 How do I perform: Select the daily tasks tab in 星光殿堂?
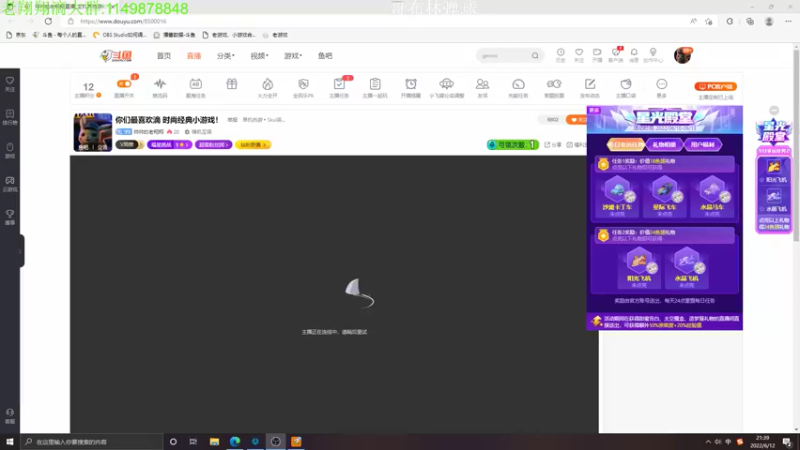tap(626, 144)
